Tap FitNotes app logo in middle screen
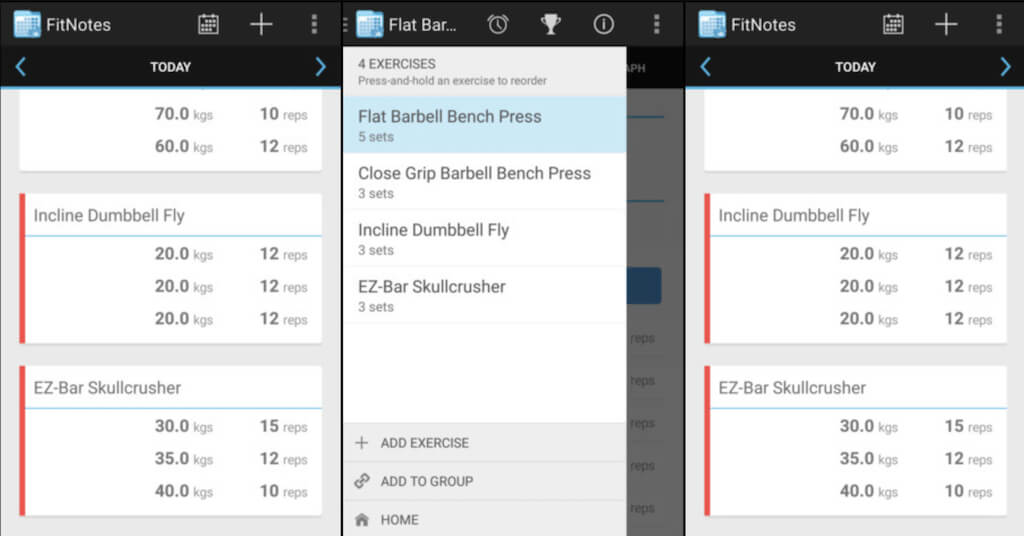This screenshot has height=536, width=1024. pyautogui.click(x=370, y=24)
